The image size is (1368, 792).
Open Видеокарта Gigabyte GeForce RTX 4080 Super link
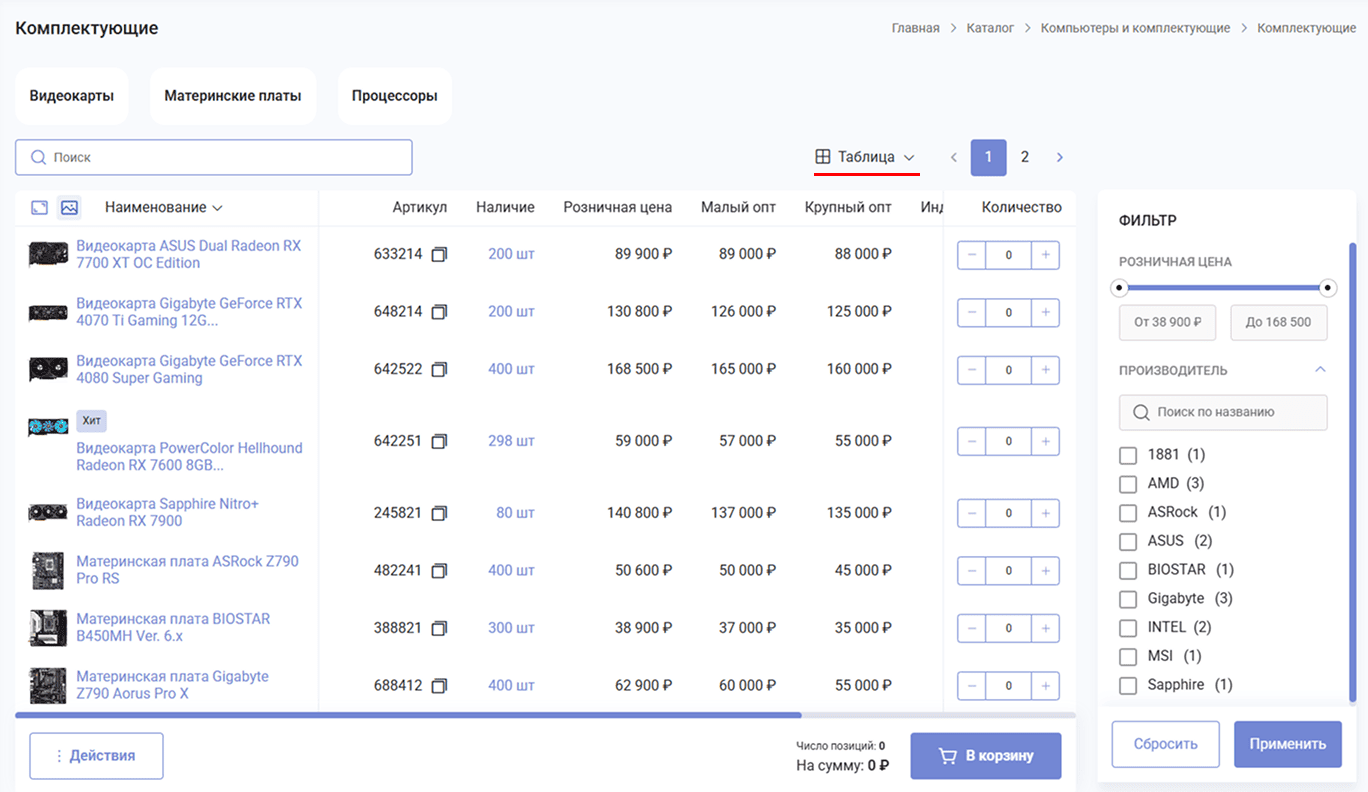(x=189, y=369)
